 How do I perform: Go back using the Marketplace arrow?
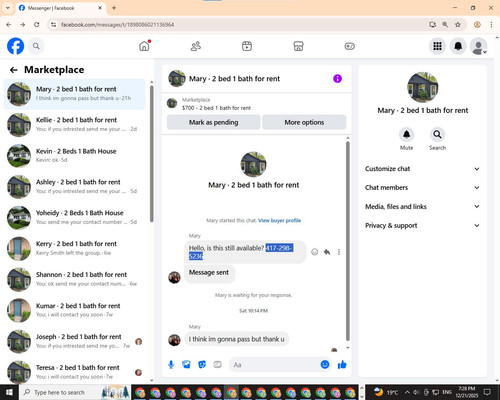tap(14, 70)
